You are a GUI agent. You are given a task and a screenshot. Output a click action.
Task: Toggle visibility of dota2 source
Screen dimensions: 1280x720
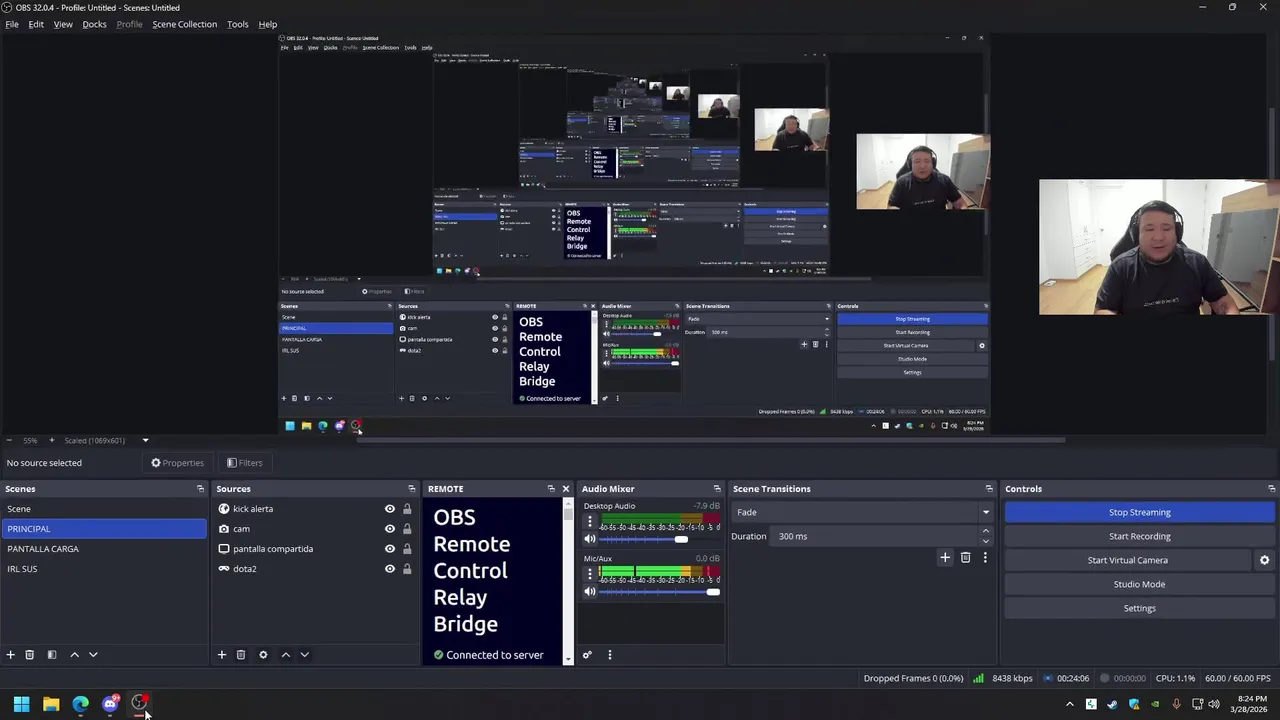390,569
